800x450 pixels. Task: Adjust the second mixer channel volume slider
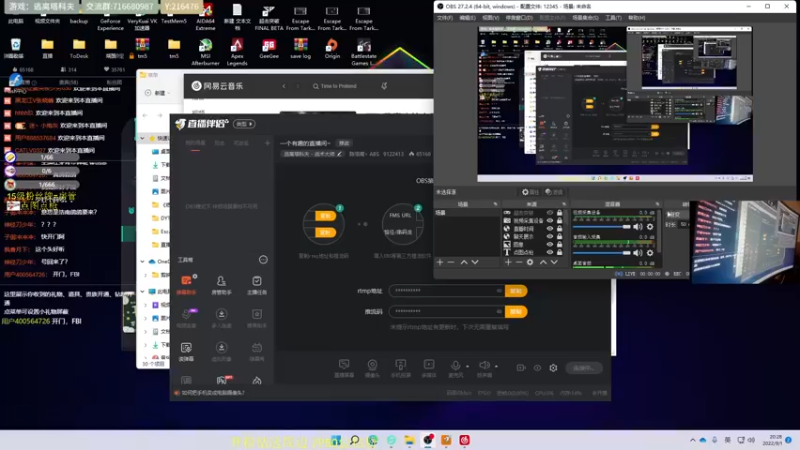click(602, 253)
